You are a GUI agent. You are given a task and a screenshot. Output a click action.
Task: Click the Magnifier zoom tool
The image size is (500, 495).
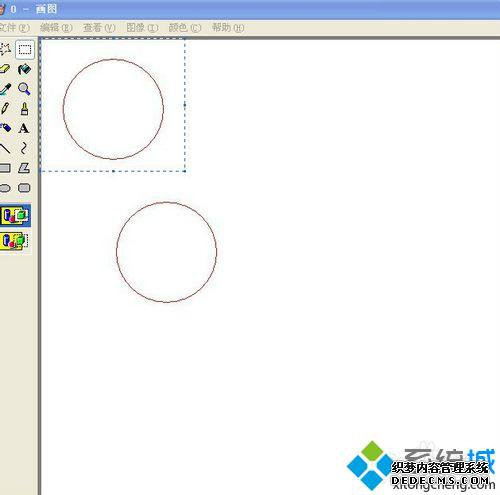tap(24, 89)
